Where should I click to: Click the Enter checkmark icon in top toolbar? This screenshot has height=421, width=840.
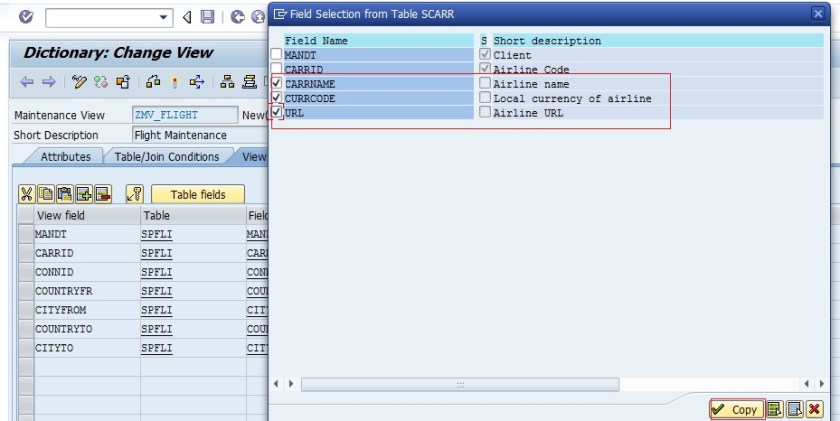click(x=26, y=17)
